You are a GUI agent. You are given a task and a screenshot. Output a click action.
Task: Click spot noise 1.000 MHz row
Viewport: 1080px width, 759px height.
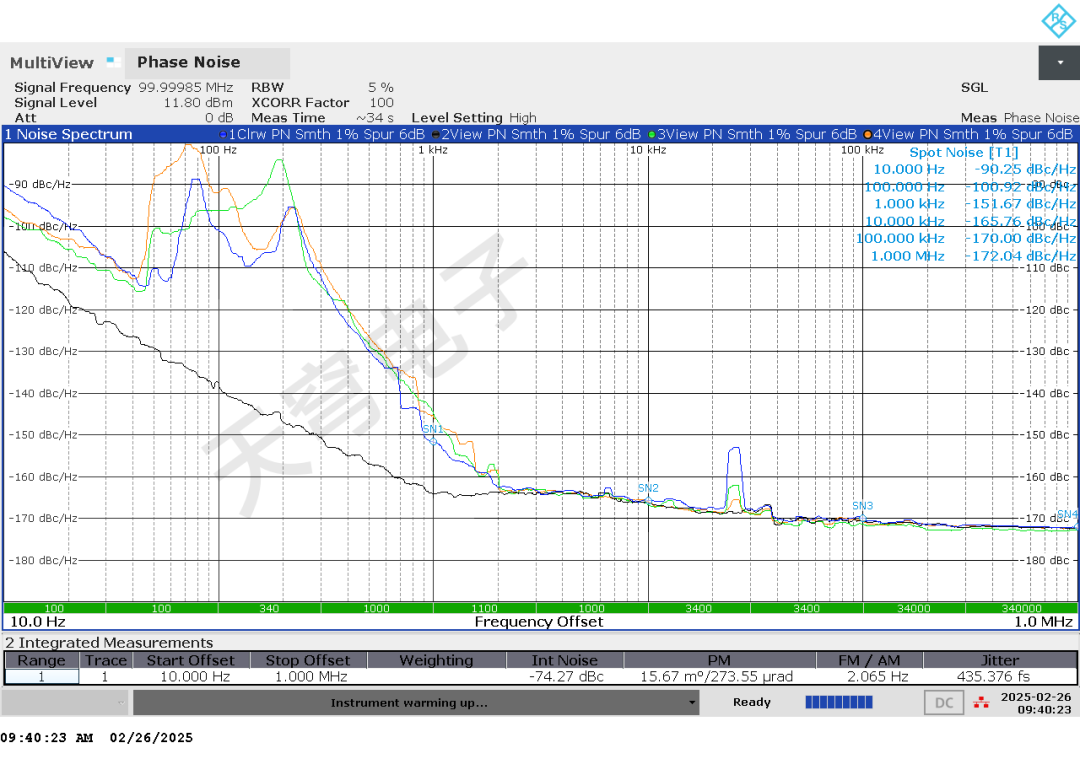point(973,256)
